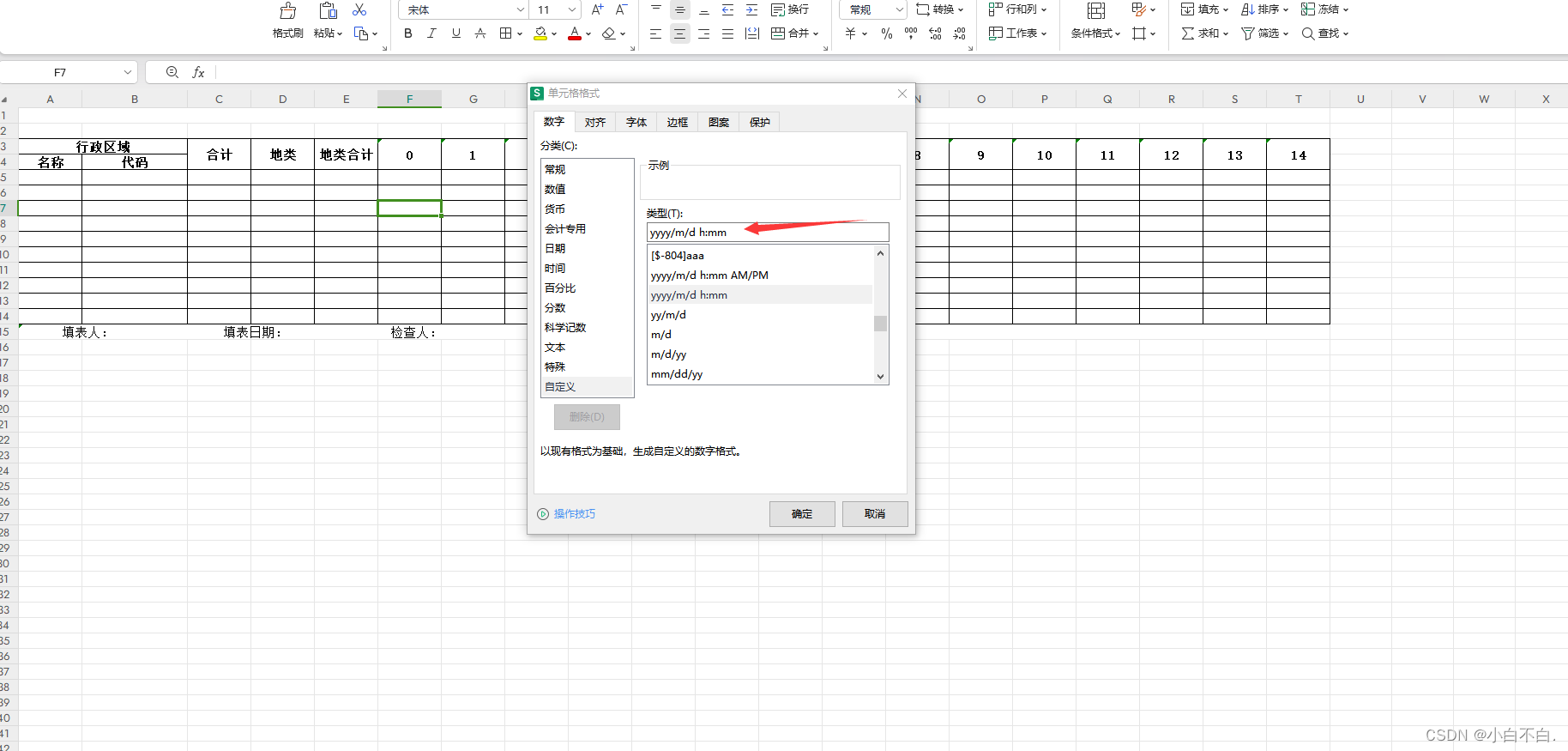The image size is (1568, 751).
Task: Click the Justify alignment icon
Action: pos(728,33)
